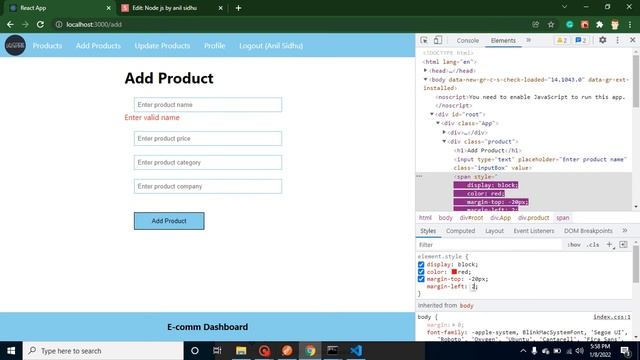Uncheck the display: block property
The image size is (640, 360).
click(x=421, y=264)
